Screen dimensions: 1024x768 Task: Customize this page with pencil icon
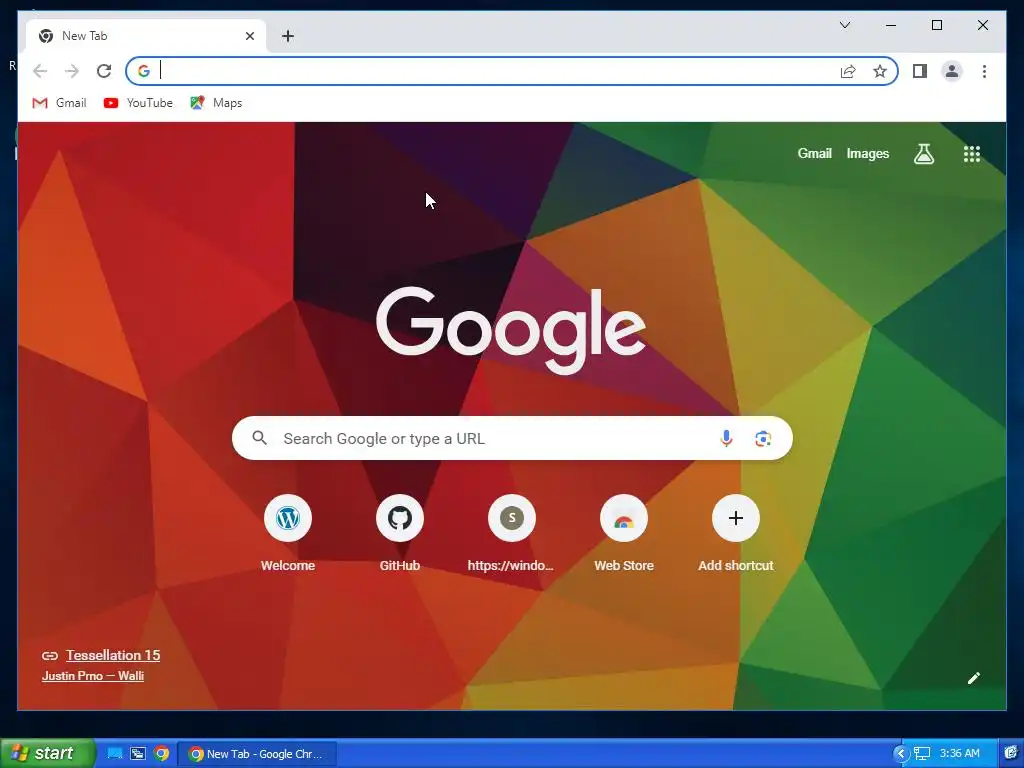(974, 678)
